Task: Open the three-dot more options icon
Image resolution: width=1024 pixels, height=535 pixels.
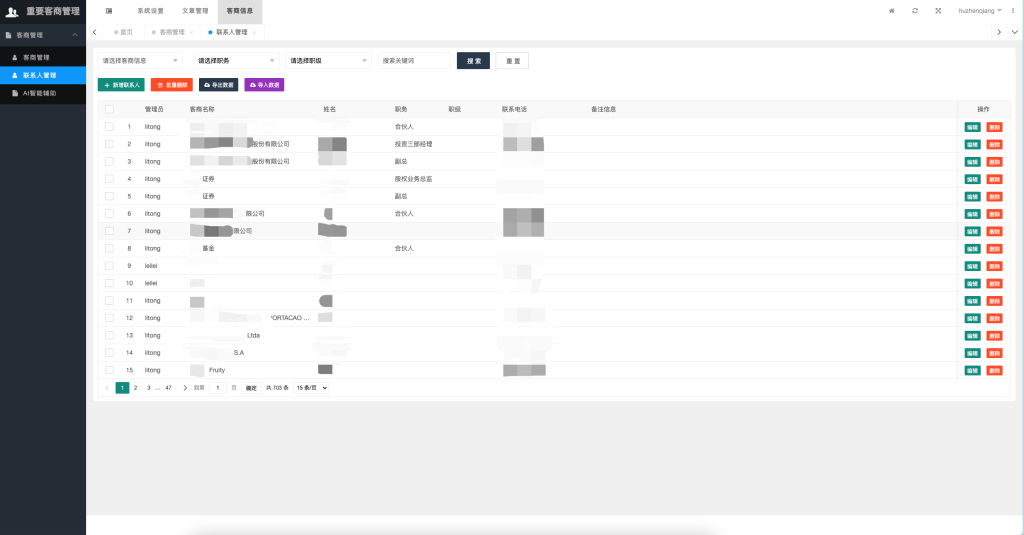Action: (1012, 10)
